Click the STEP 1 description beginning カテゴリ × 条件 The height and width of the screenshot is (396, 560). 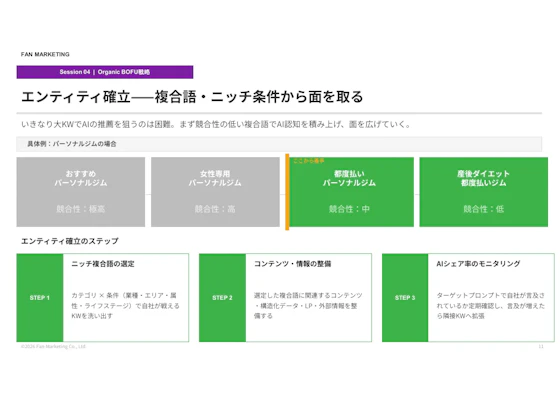point(125,306)
